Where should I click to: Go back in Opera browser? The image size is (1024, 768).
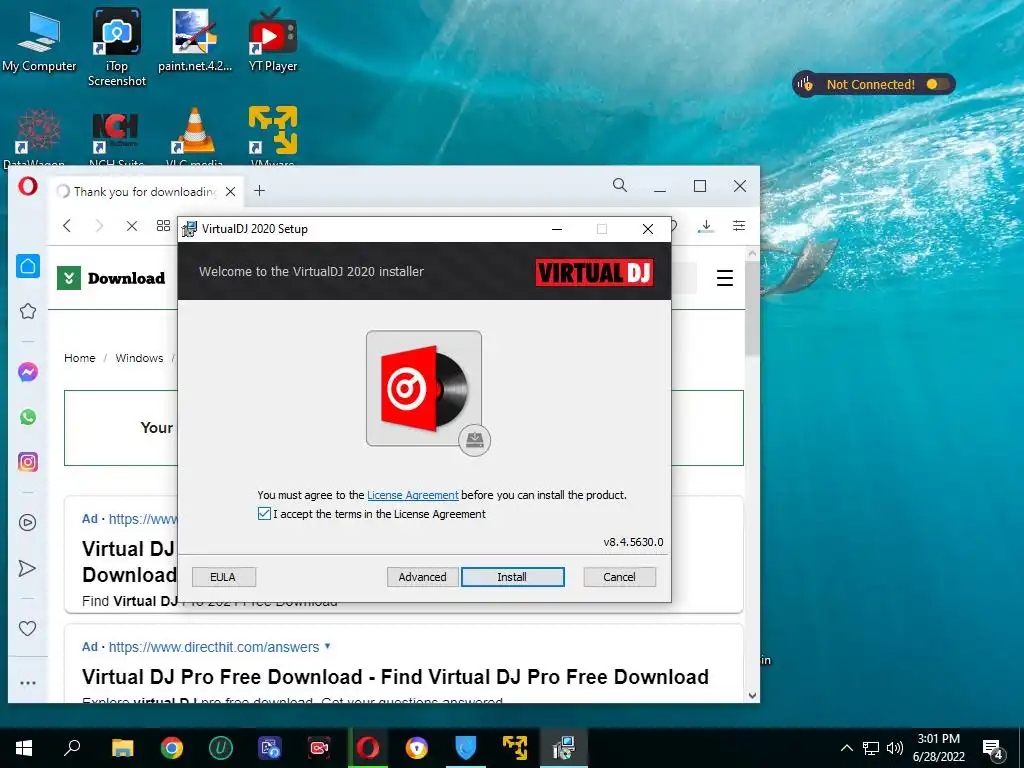67,225
